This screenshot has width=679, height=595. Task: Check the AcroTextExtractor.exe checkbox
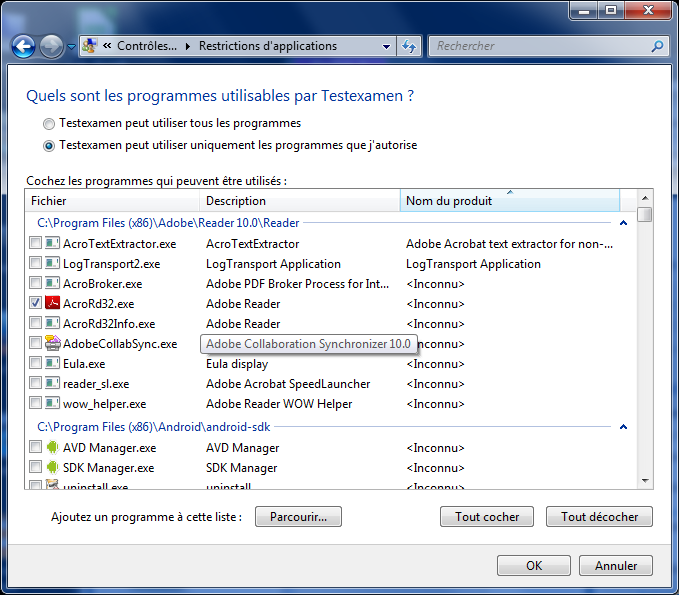(36, 243)
